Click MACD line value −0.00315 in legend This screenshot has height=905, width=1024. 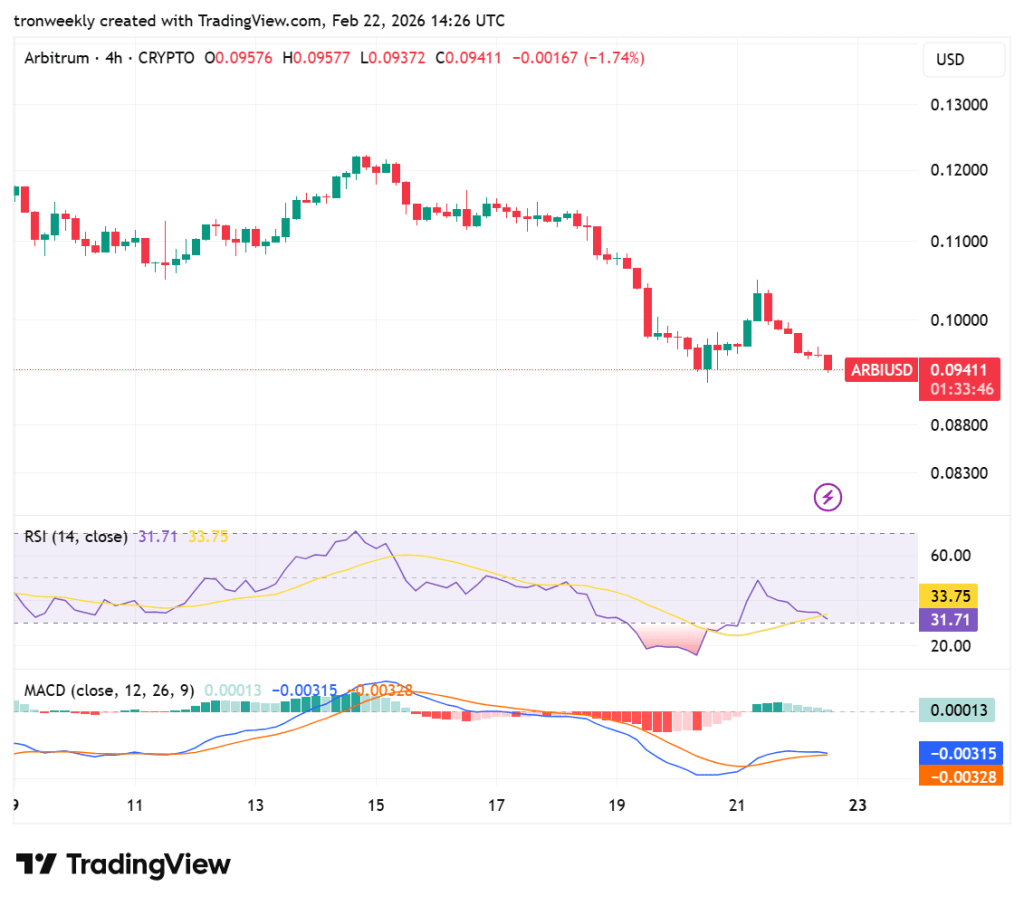point(304,690)
